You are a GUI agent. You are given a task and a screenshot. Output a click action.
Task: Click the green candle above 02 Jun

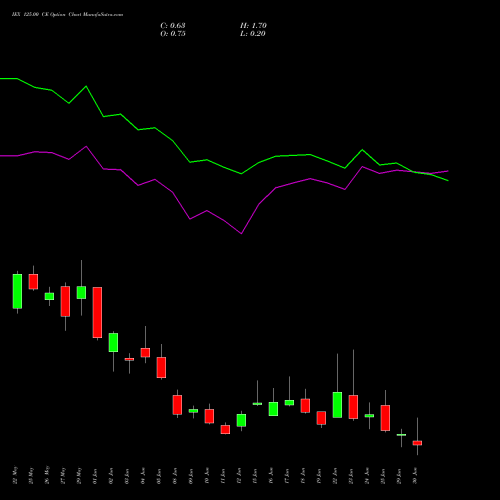click(x=113, y=342)
